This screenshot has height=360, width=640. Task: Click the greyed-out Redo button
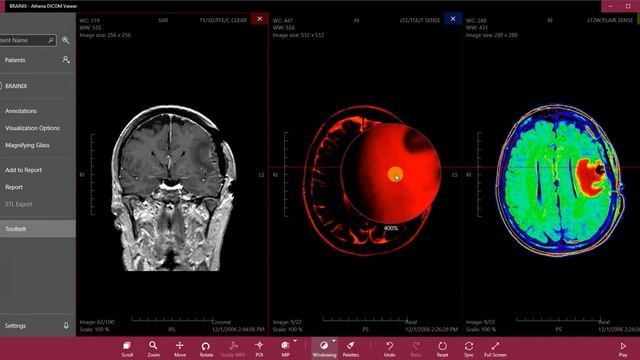tap(416, 349)
